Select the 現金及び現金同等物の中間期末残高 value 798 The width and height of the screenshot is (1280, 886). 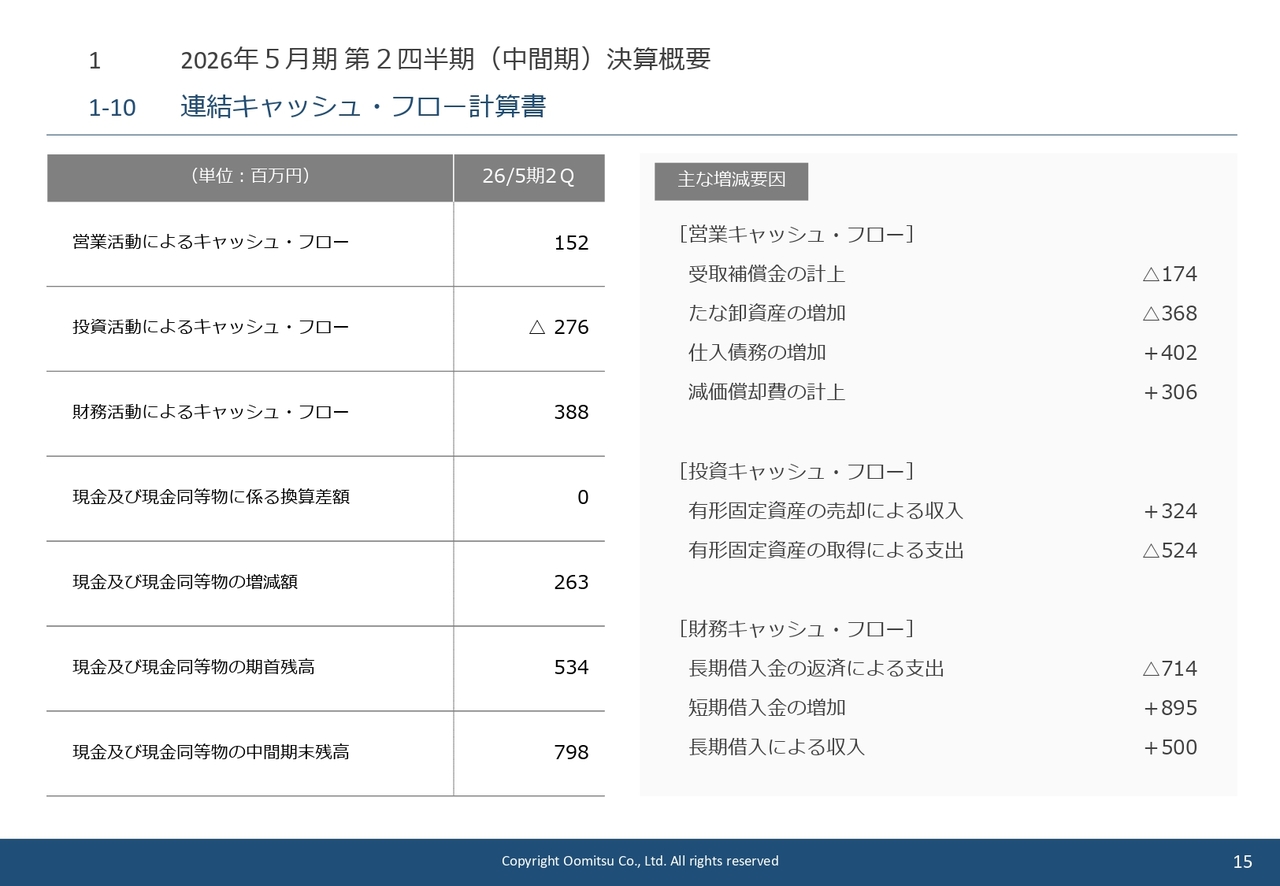(x=571, y=752)
